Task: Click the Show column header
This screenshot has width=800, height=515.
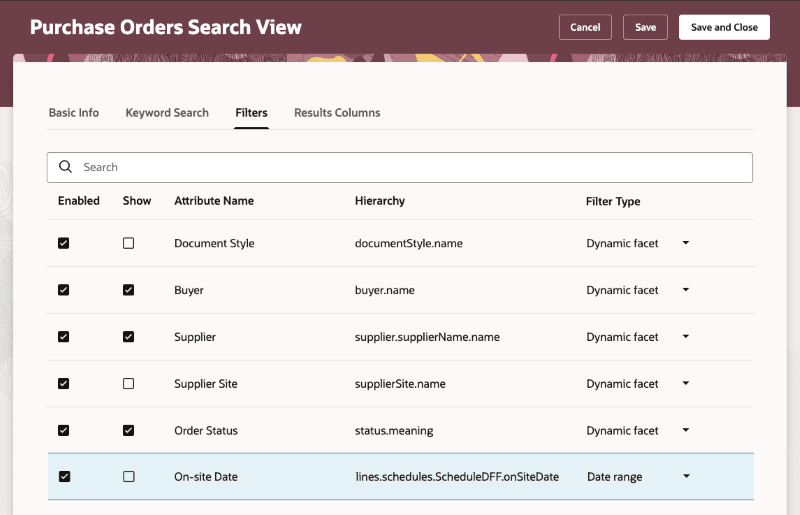Action: [x=137, y=201]
